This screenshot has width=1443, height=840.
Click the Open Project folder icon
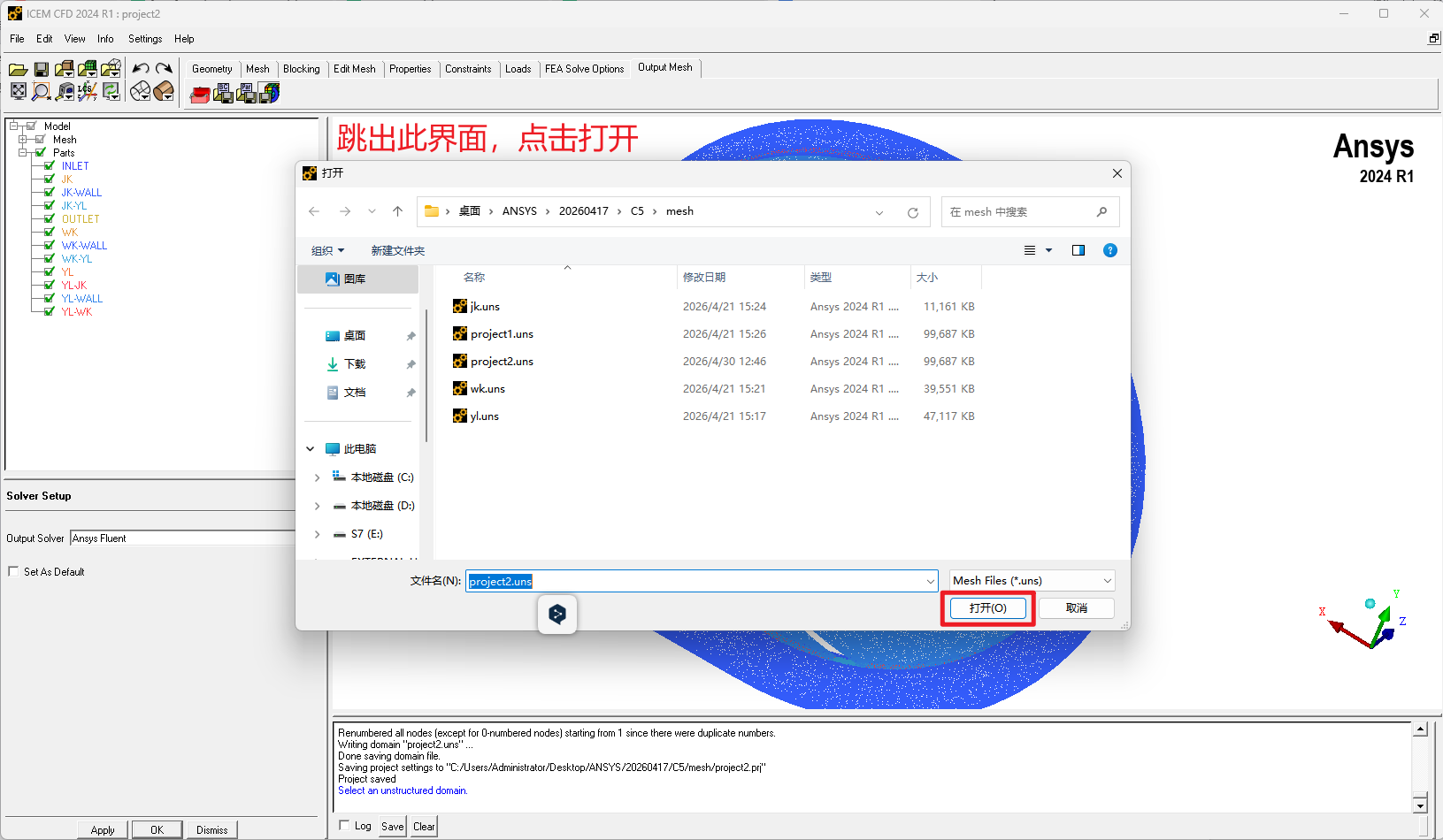[x=18, y=69]
